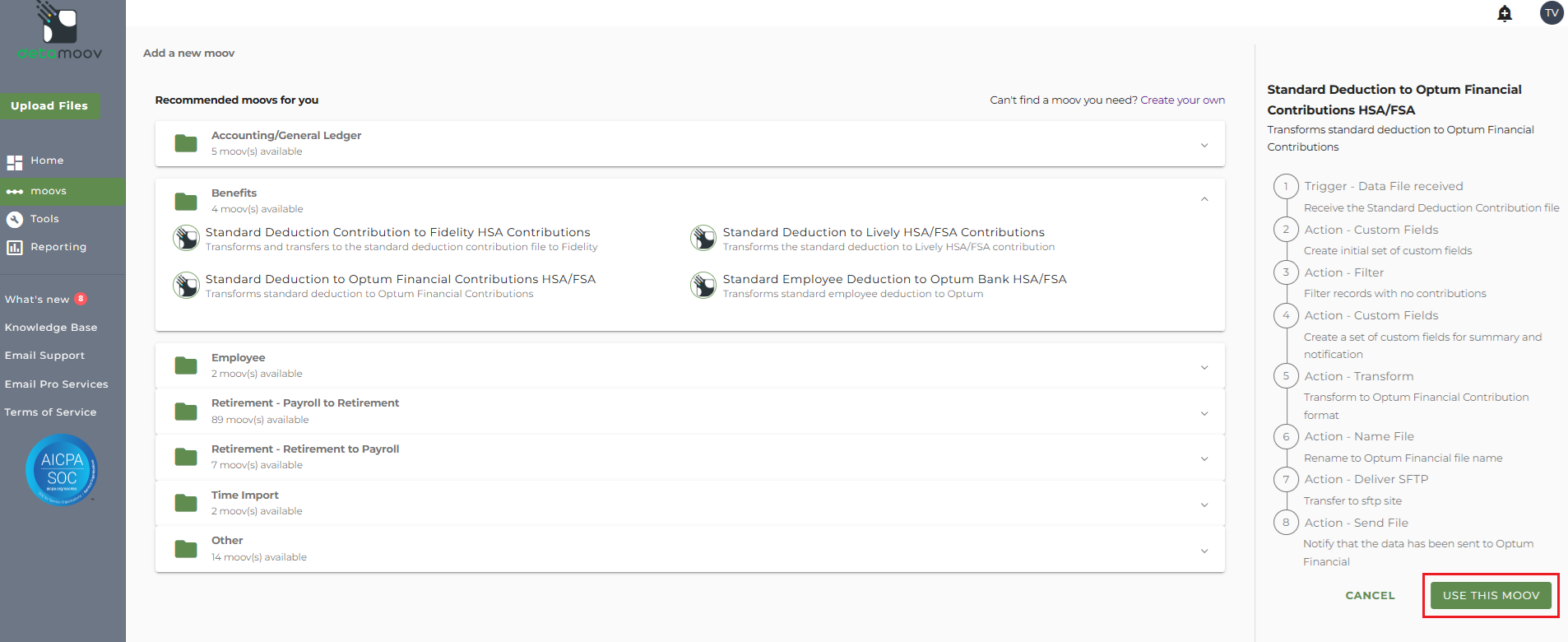Open Home in the sidebar

(x=47, y=160)
